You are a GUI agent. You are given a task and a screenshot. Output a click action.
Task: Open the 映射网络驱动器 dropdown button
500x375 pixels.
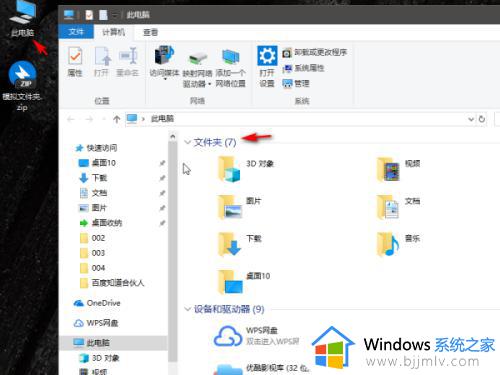[x=197, y=69]
